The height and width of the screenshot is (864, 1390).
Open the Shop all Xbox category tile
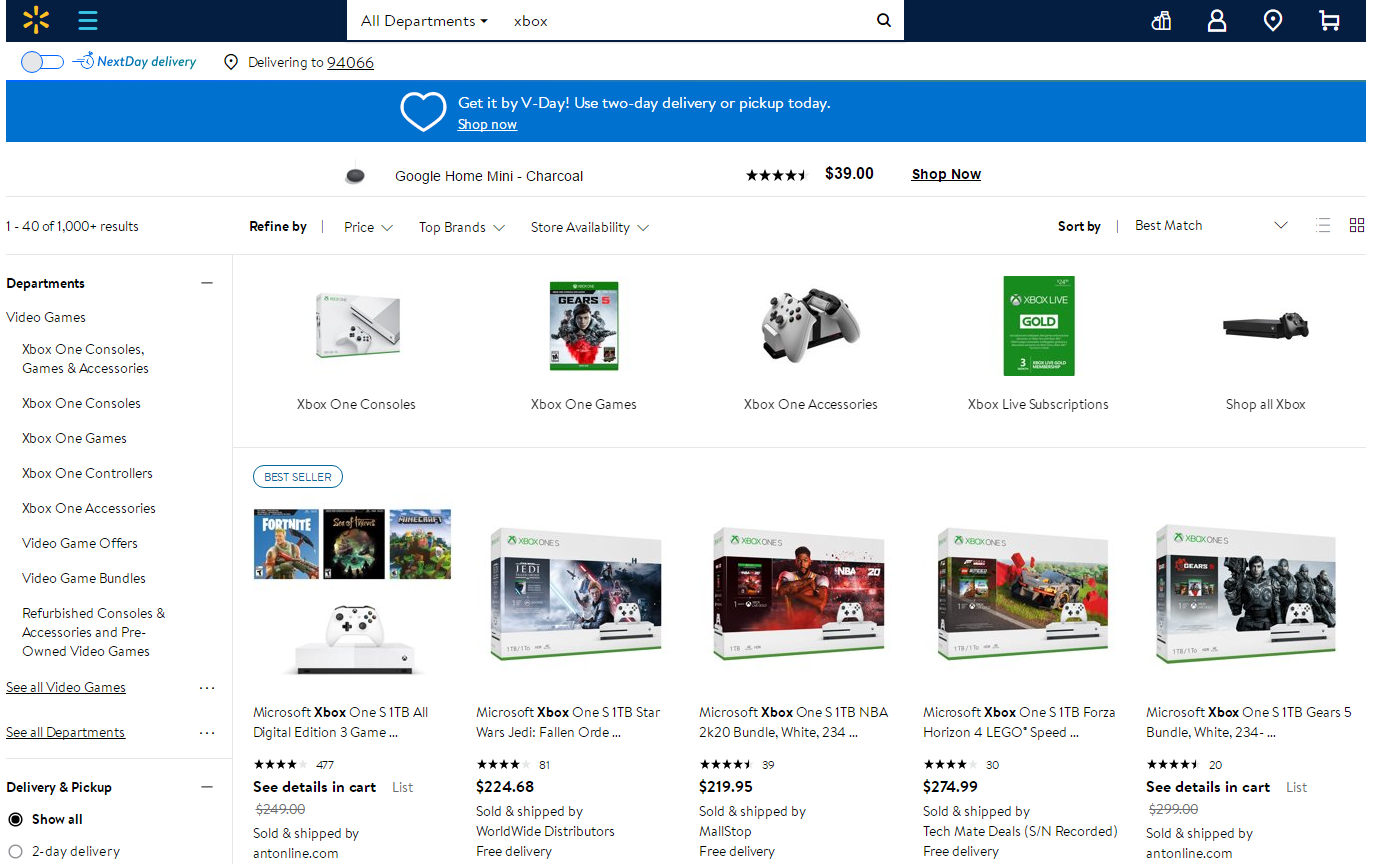point(1266,345)
